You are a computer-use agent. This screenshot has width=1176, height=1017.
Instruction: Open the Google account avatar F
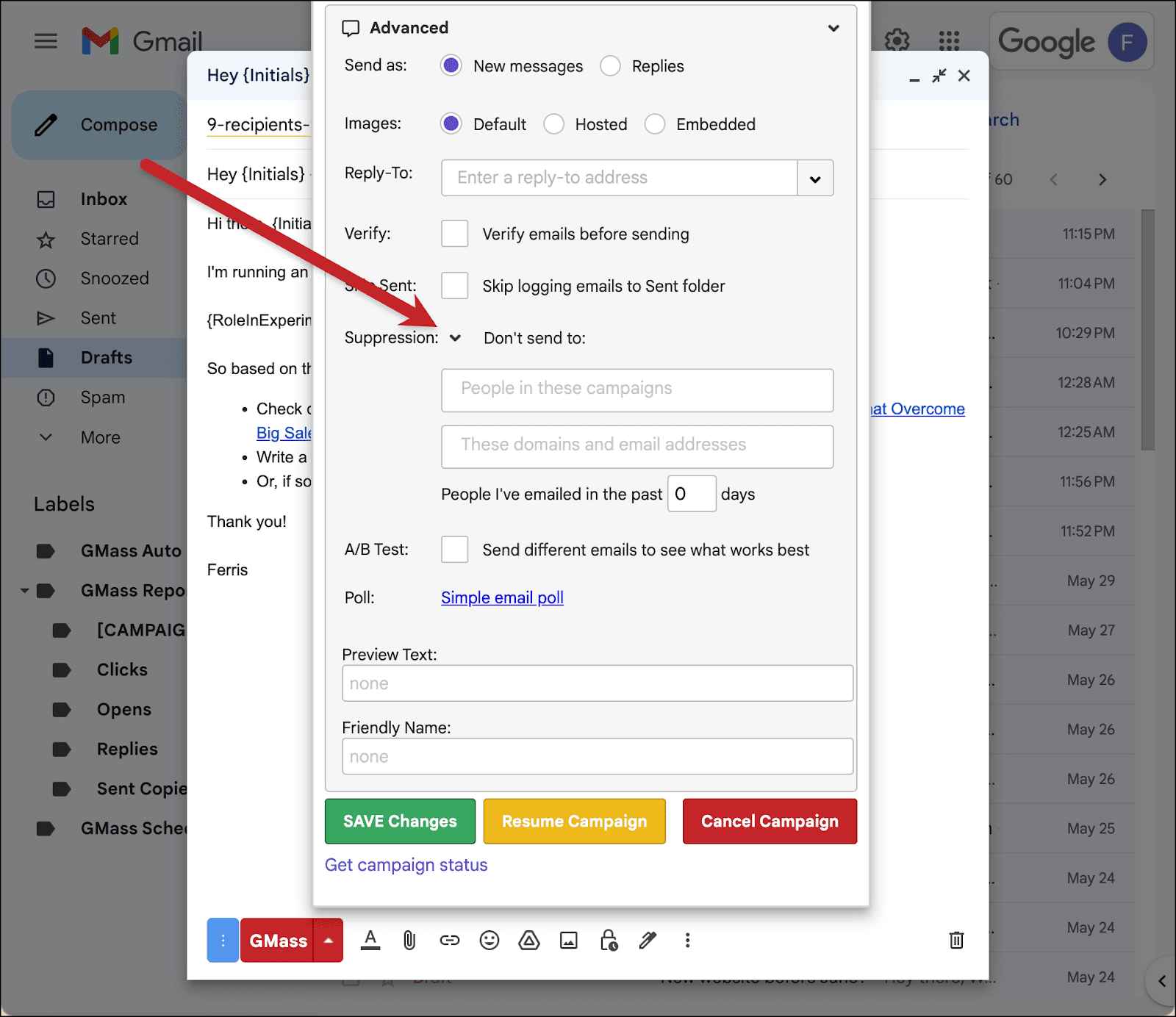pos(1127,42)
